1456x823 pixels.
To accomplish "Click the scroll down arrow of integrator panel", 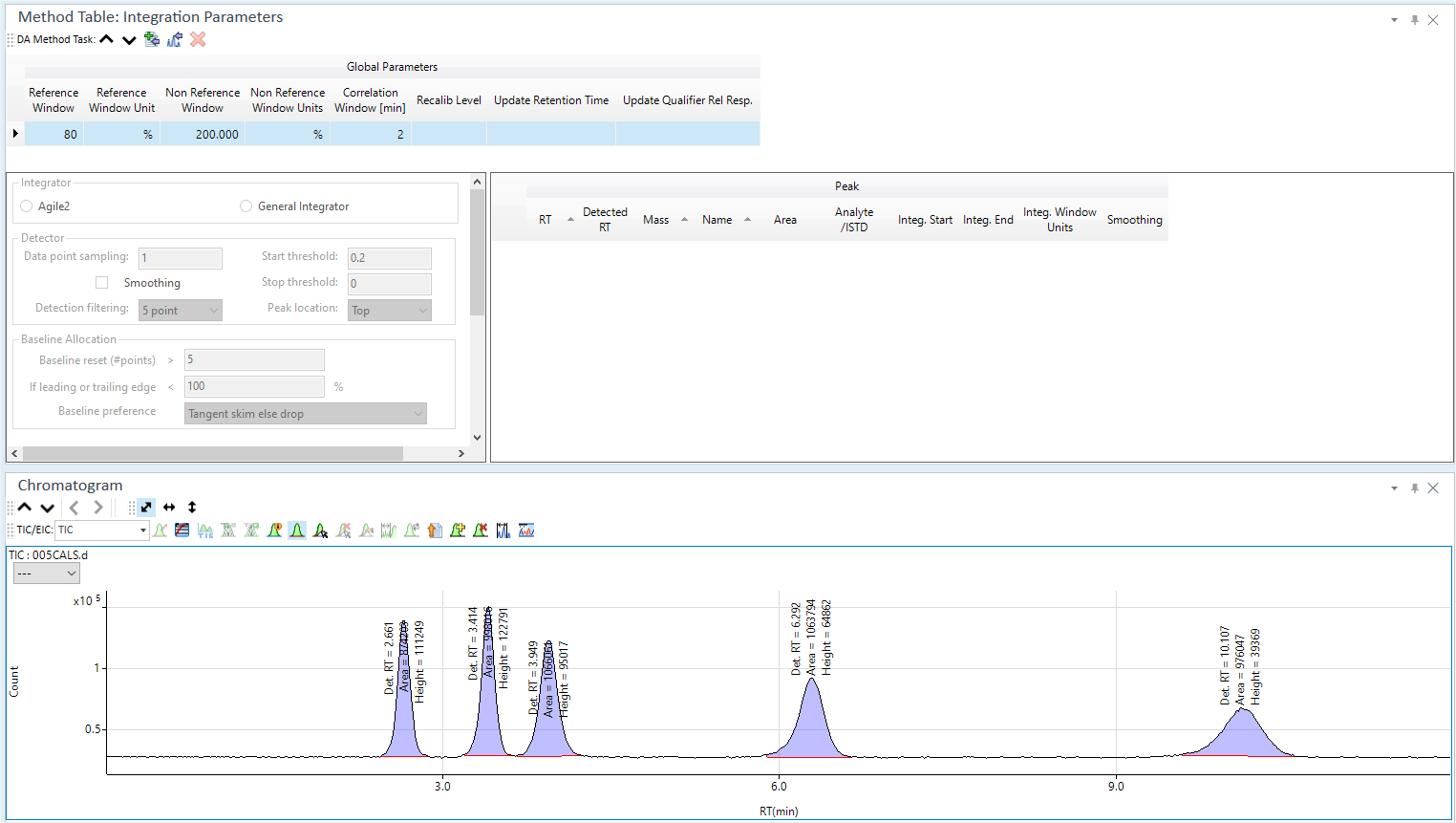I will [x=478, y=438].
